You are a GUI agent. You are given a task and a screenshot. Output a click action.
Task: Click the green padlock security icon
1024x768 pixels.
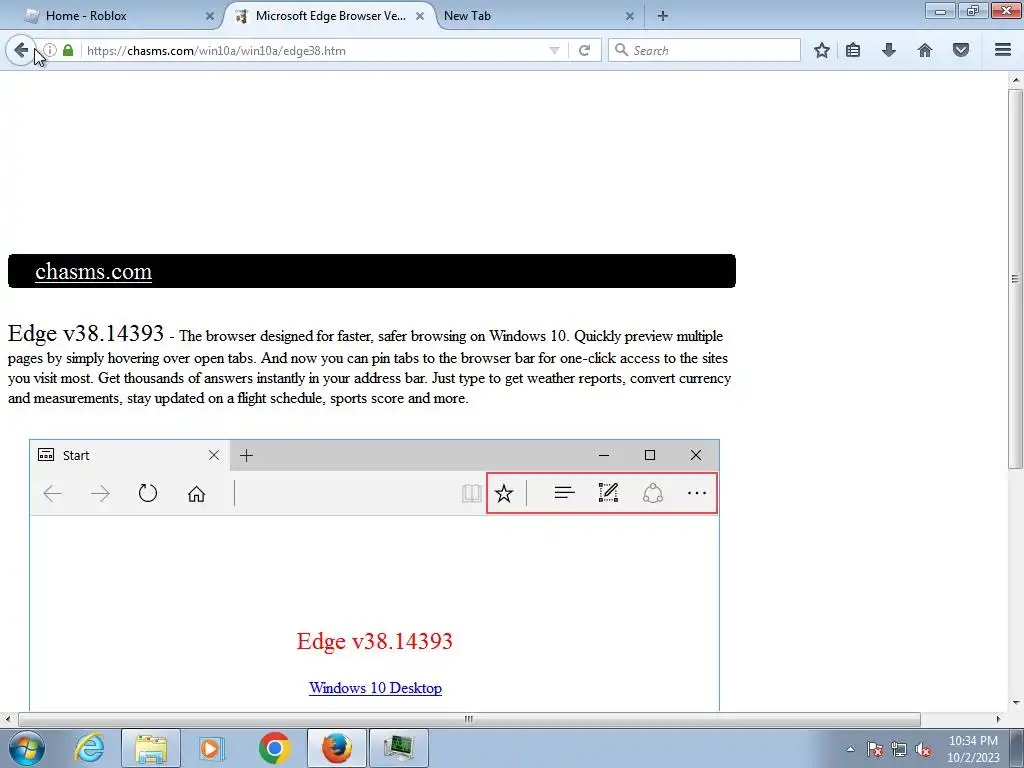tap(68, 50)
